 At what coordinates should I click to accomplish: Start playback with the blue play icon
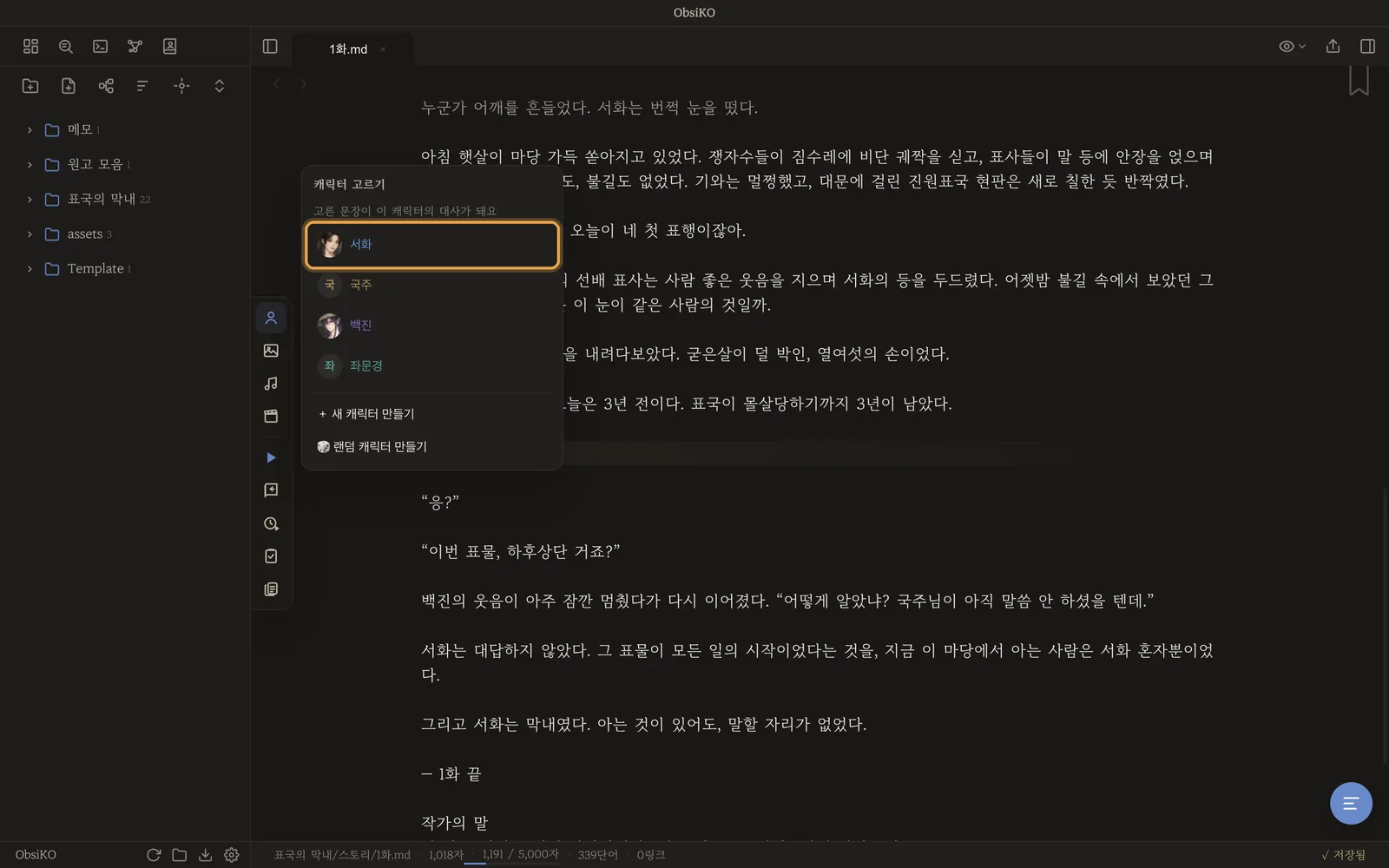(x=271, y=457)
